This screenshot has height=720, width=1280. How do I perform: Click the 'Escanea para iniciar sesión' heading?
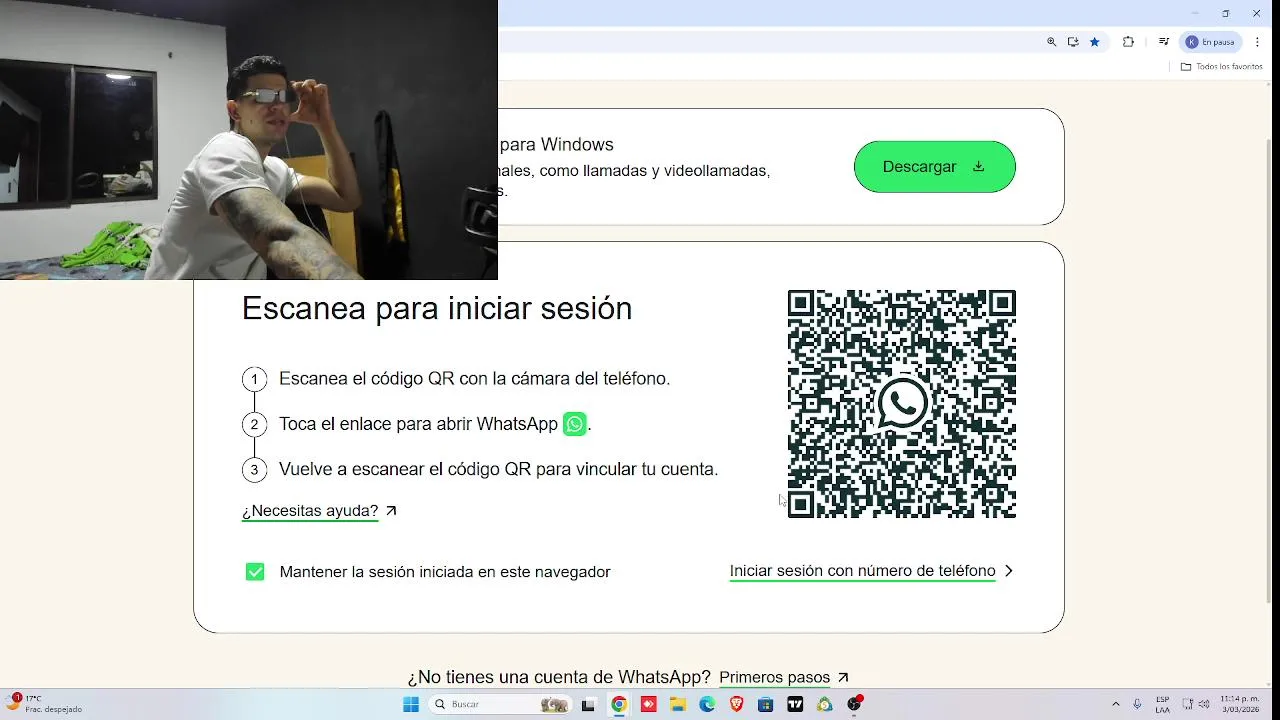click(x=437, y=308)
